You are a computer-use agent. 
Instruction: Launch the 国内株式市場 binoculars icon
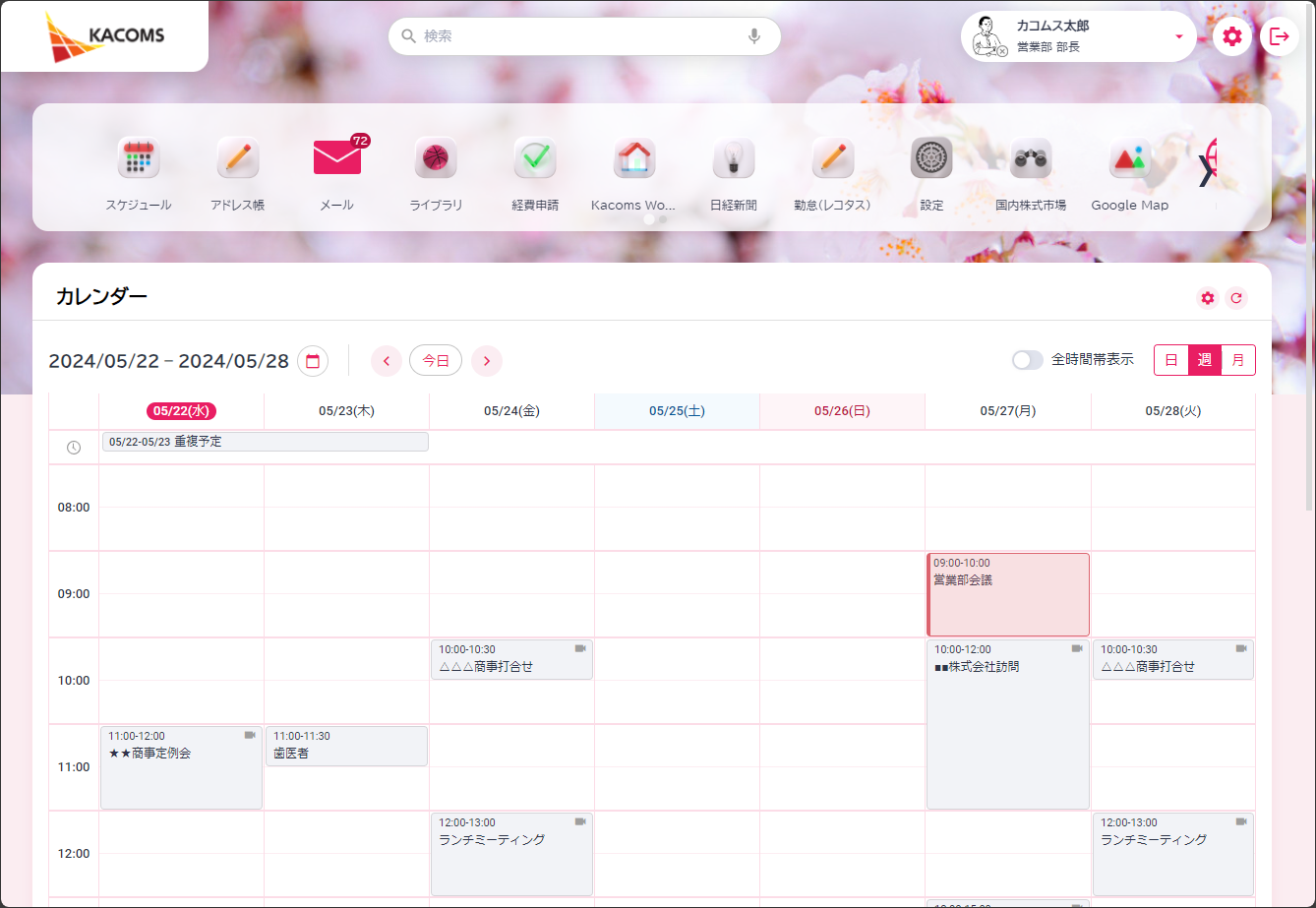(1030, 158)
